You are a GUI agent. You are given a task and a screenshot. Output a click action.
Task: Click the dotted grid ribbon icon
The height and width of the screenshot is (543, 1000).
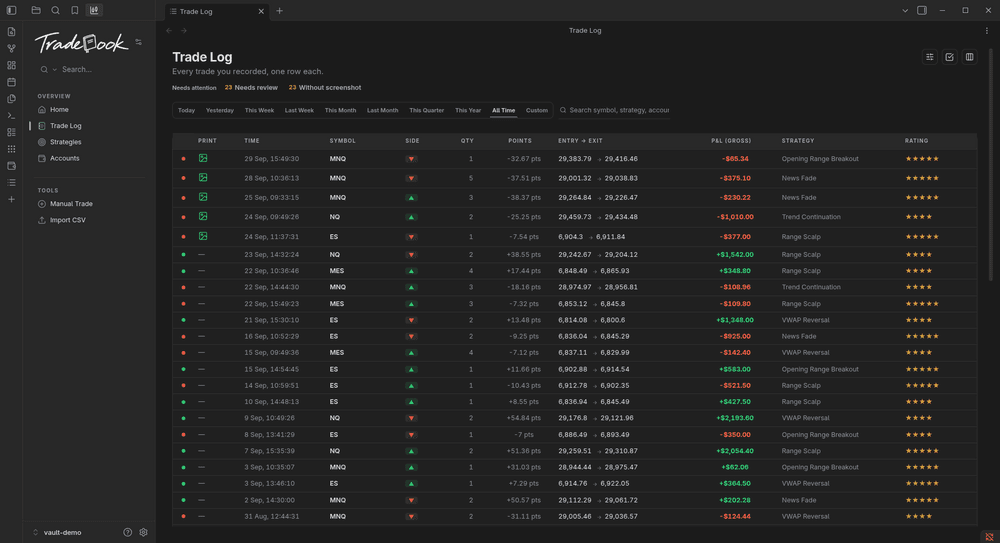11,149
